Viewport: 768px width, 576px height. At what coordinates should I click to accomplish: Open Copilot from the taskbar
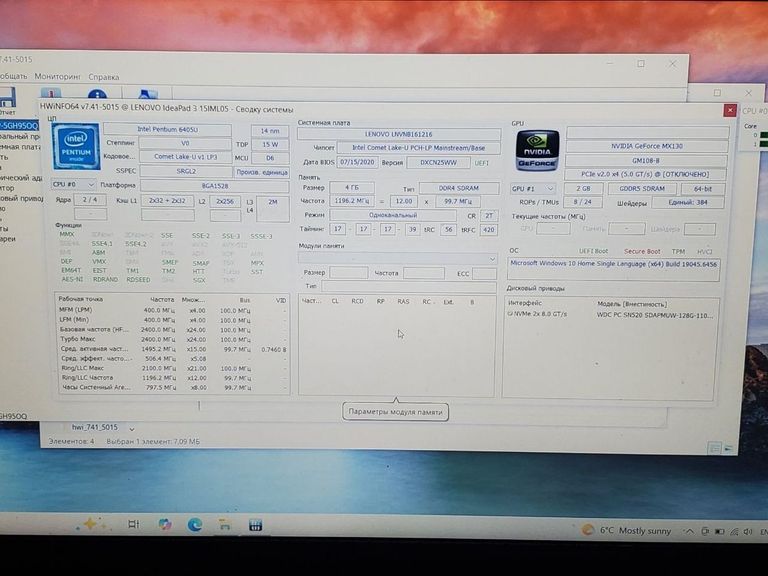[x=165, y=525]
